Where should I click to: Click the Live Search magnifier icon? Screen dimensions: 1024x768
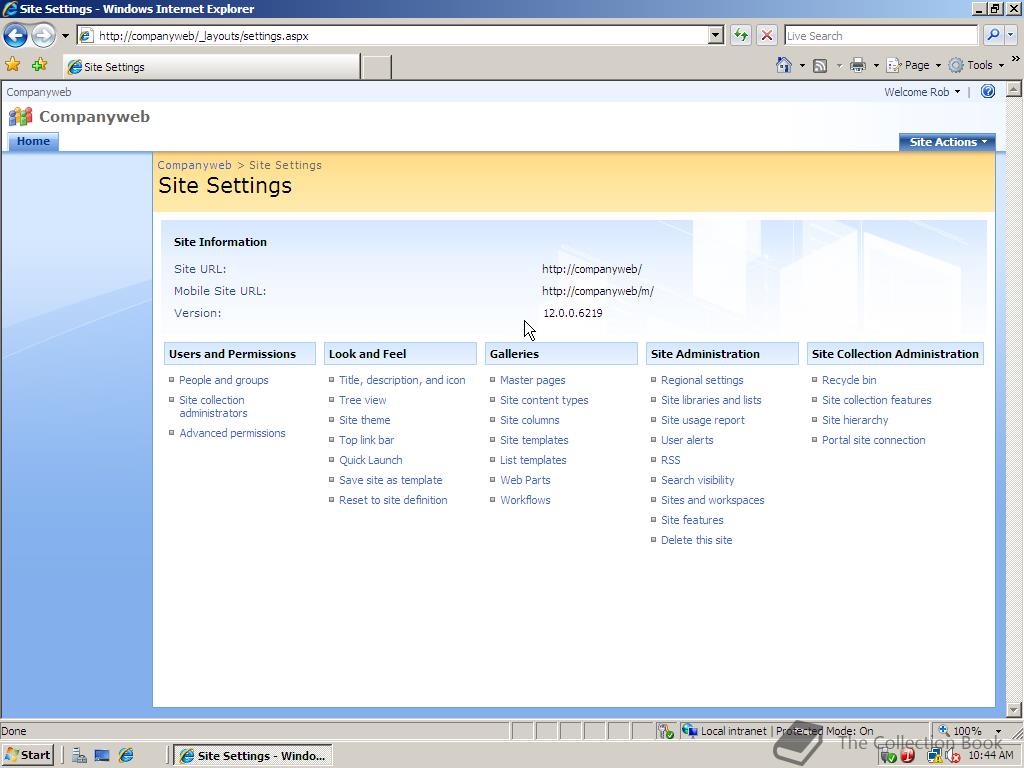[993, 35]
